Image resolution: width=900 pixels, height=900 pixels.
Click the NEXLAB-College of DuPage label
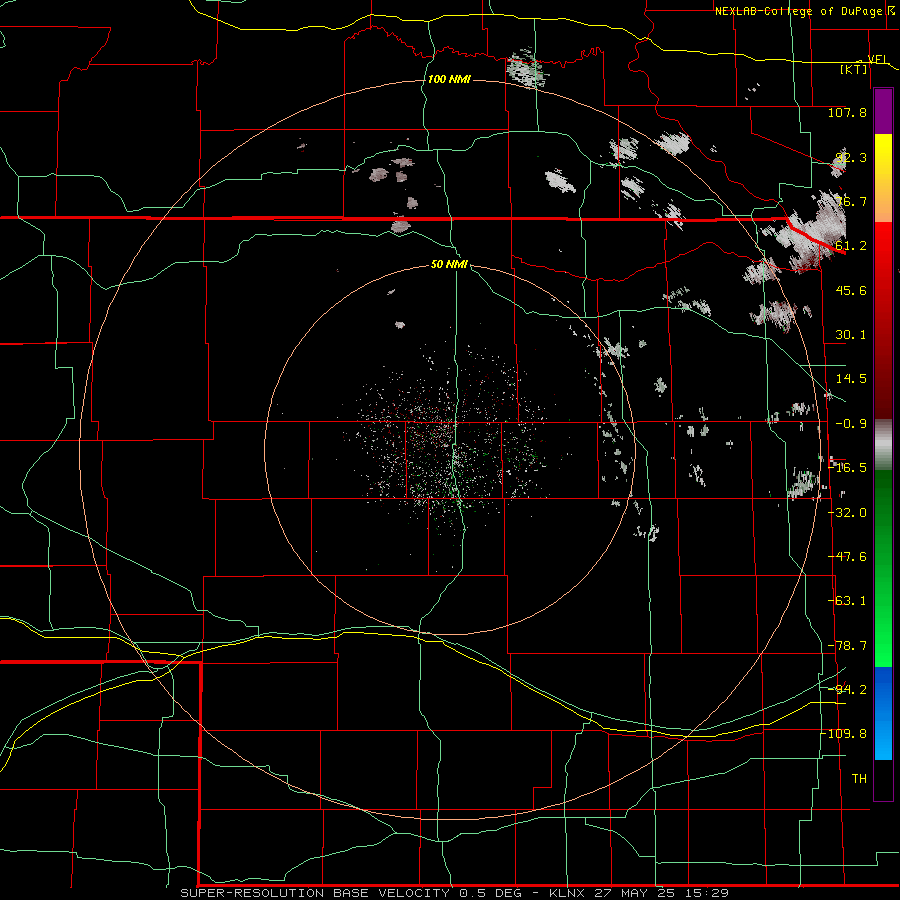pyautogui.click(x=798, y=11)
